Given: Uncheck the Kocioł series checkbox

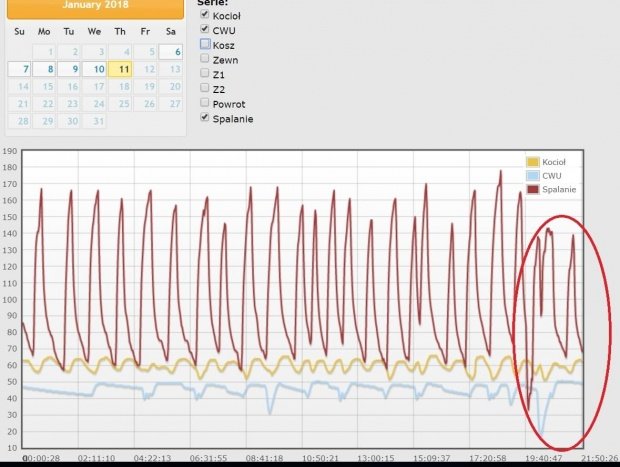Looking at the screenshot, I should (x=205, y=16).
